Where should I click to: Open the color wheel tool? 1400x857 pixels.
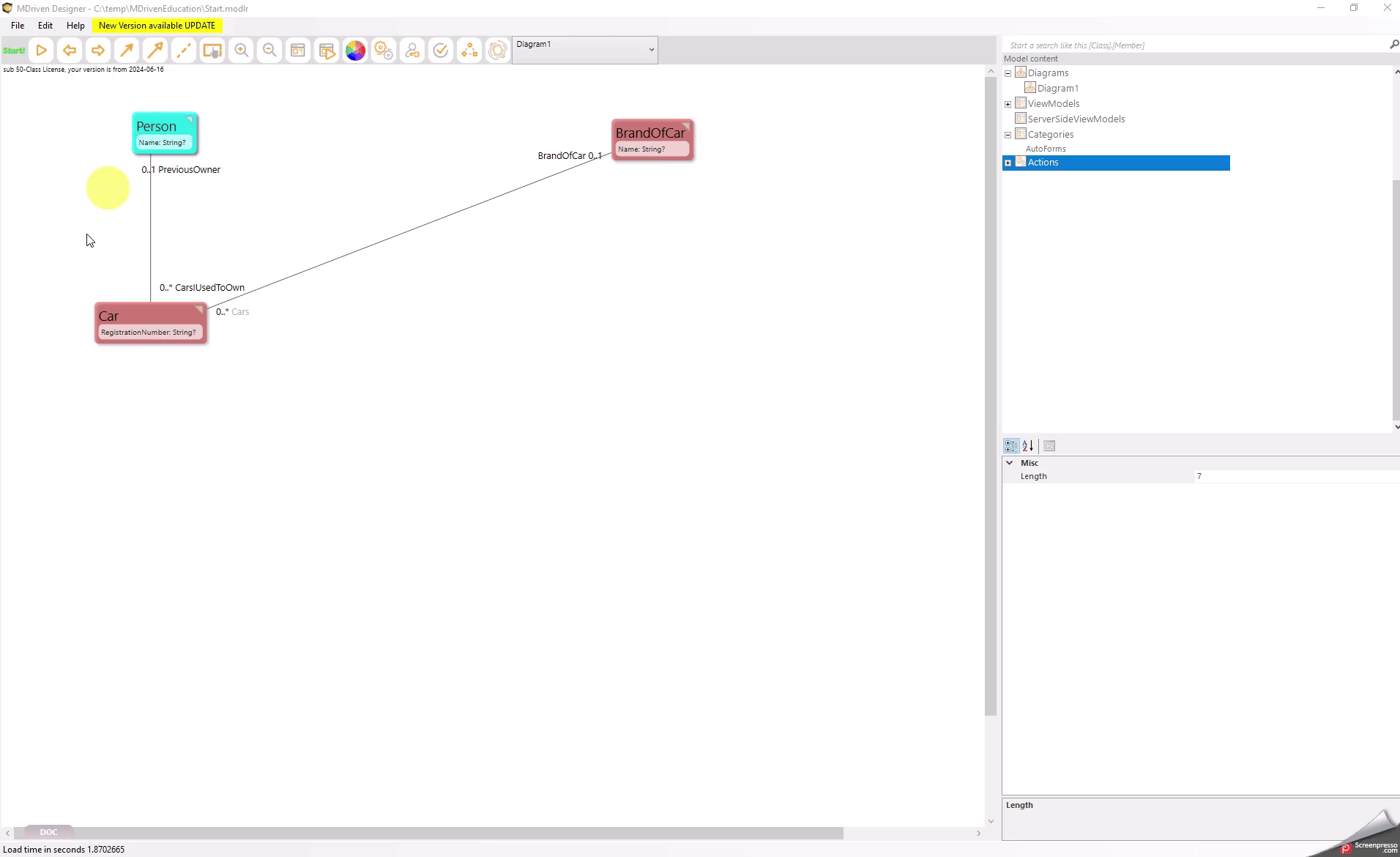pyautogui.click(x=355, y=51)
